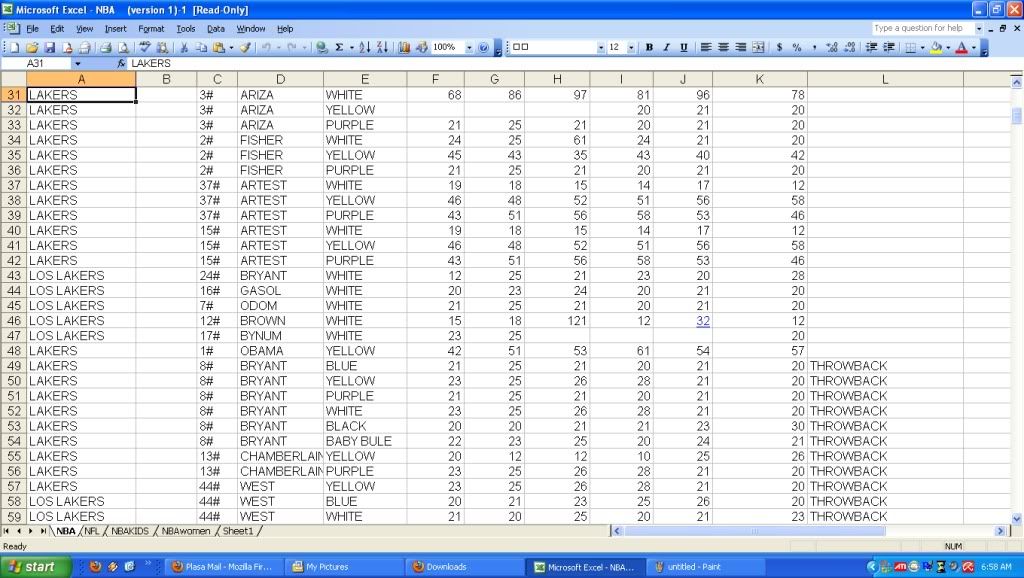Click the Insert Hyperlink globe icon
Screen dimensions: 1024x578
(x=321, y=48)
